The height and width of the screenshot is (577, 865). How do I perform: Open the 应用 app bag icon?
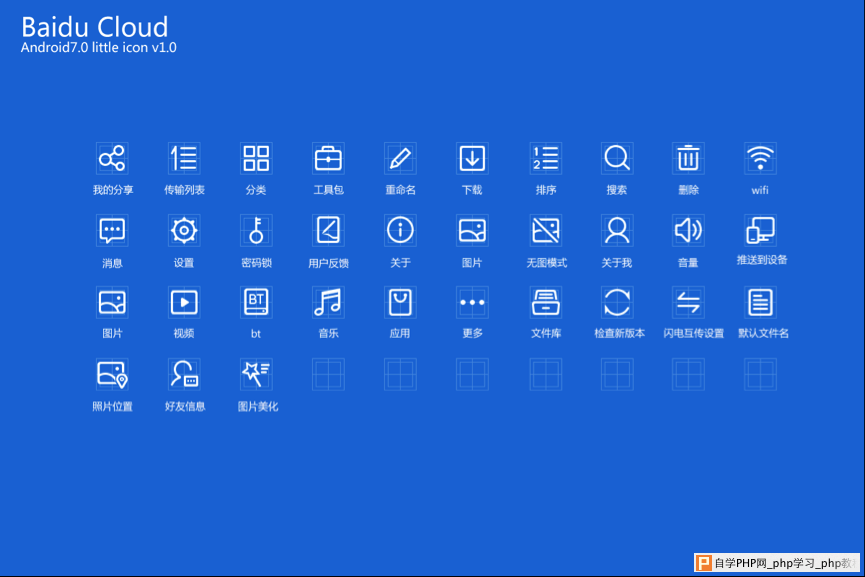(x=400, y=302)
